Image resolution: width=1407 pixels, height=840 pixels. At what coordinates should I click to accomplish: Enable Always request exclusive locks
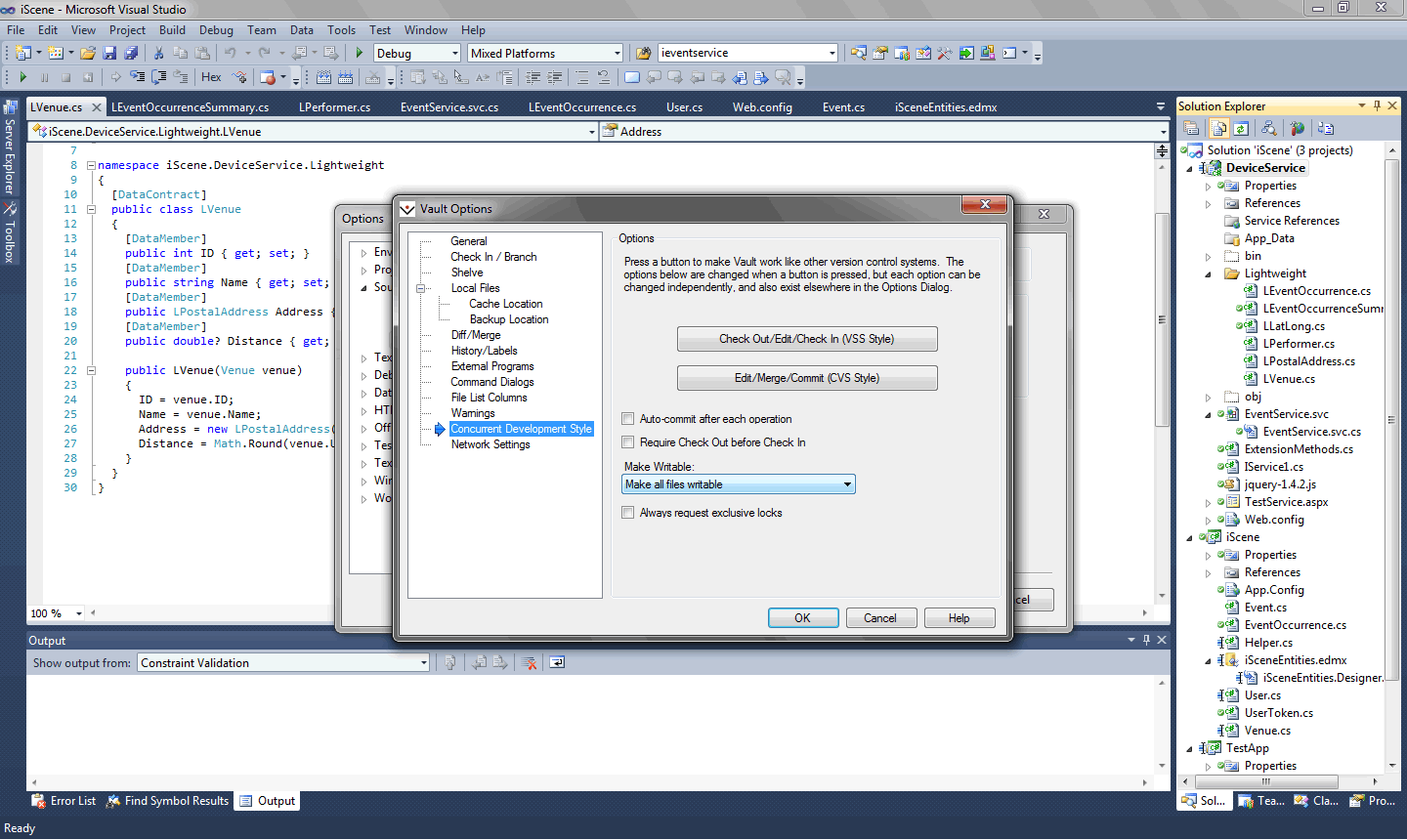pos(628,513)
